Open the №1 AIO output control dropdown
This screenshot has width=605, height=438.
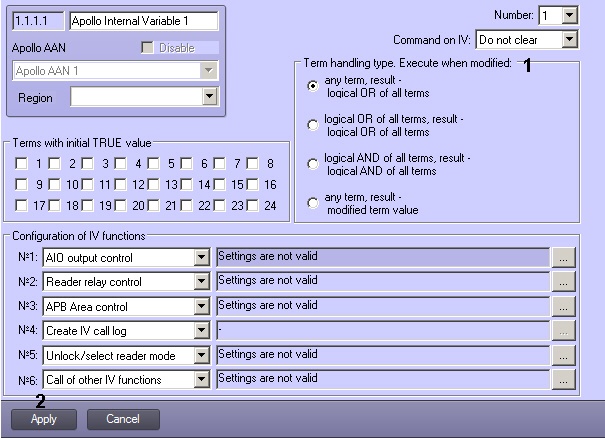click(x=201, y=257)
